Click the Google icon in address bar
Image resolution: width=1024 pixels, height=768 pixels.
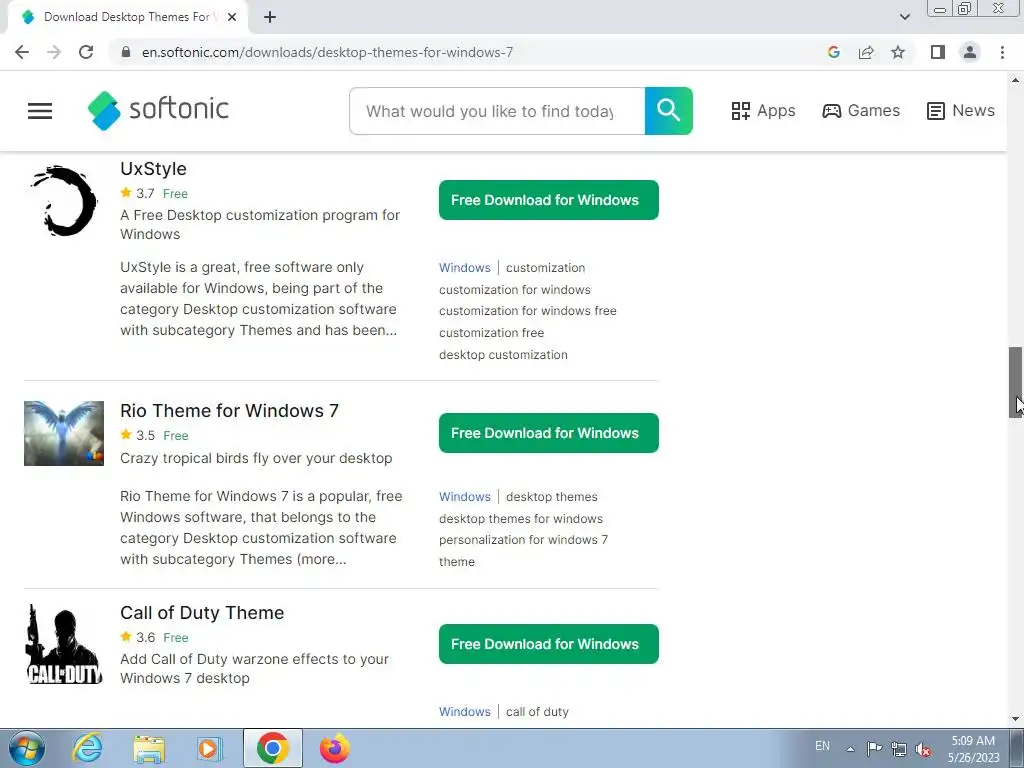tap(833, 52)
